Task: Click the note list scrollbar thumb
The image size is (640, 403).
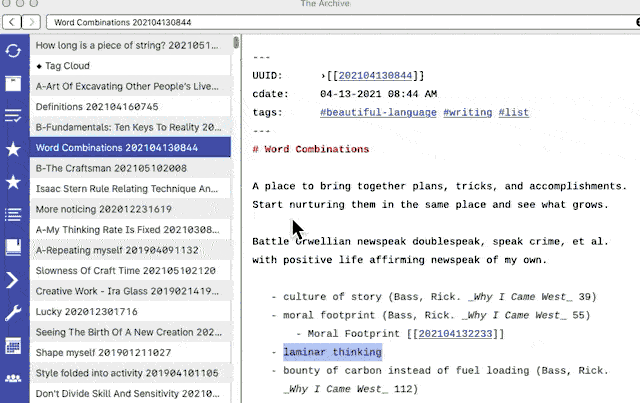Action: pyautogui.click(x=236, y=42)
